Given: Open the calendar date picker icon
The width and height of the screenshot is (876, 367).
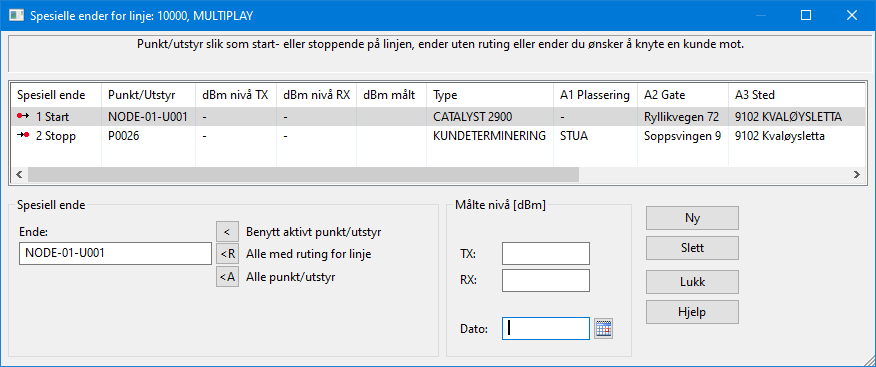Looking at the screenshot, I should click(603, 328).
